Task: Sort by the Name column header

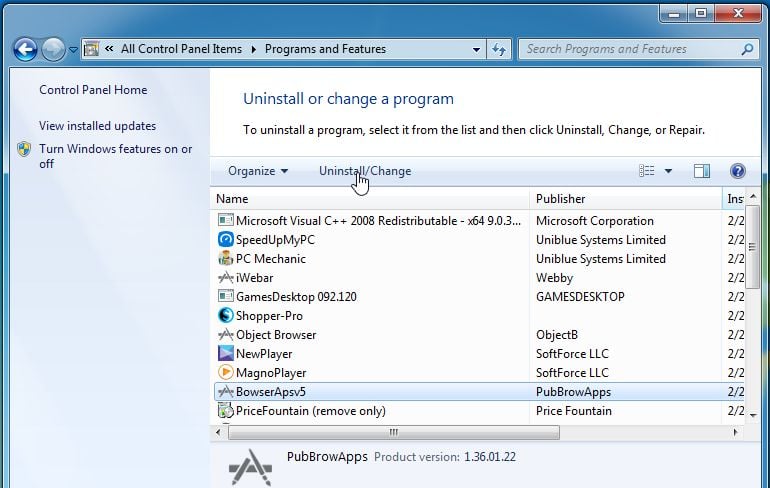Action: pyautogui.click(x=371, y=199)
